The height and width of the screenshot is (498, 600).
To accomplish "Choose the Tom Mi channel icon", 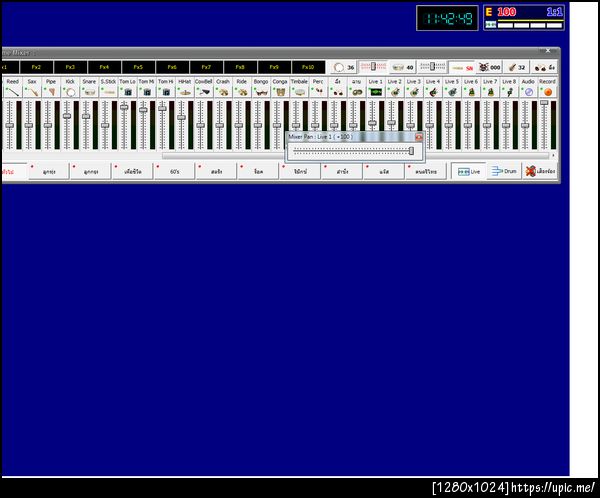I will (147, 92).
